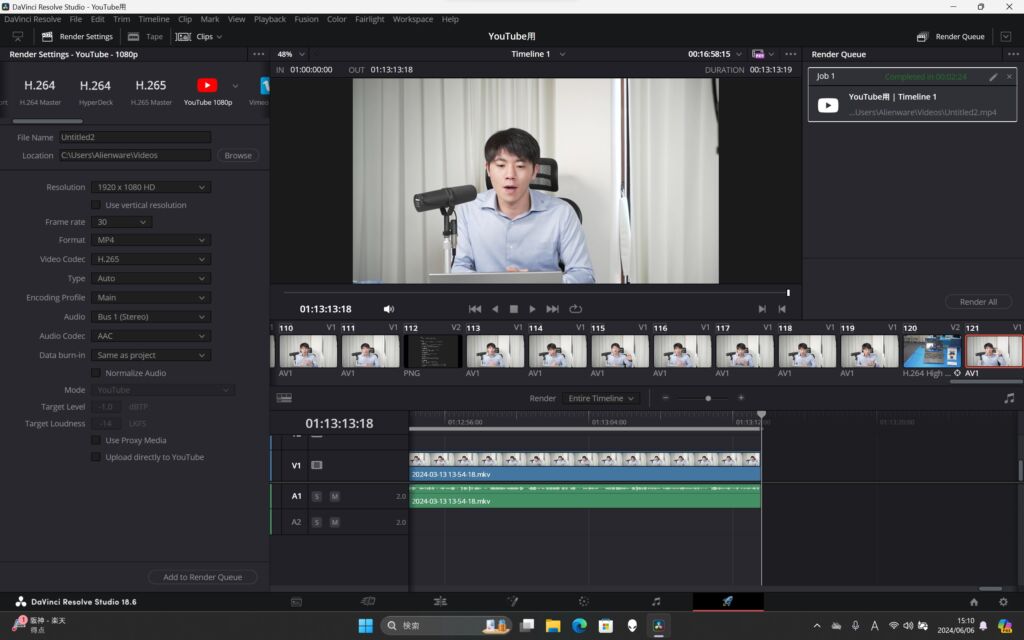Screen dimensions: 1024x640
Task: Click the Render All button
Action: click(x=978, y=302)
